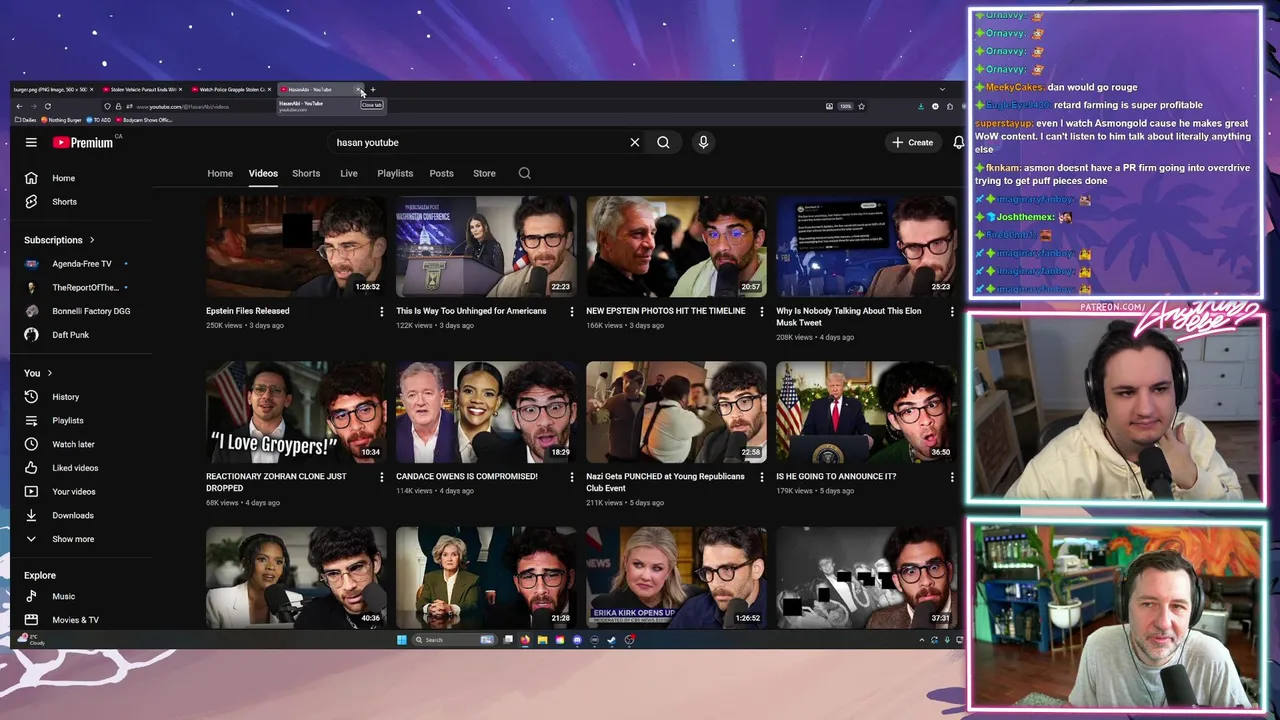Open options for NEW EPSTEIN PHOTOS video
This screenshot has height=720, width=1280.
point(761,312)
